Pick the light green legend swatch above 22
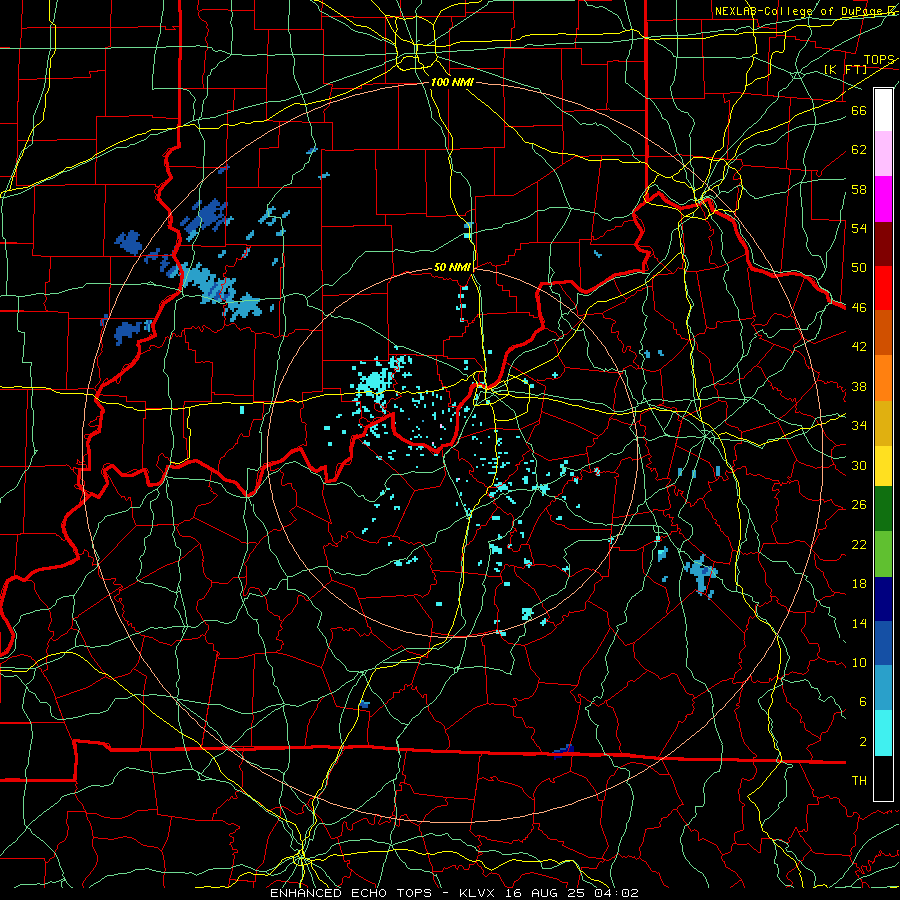 point(883,553)
